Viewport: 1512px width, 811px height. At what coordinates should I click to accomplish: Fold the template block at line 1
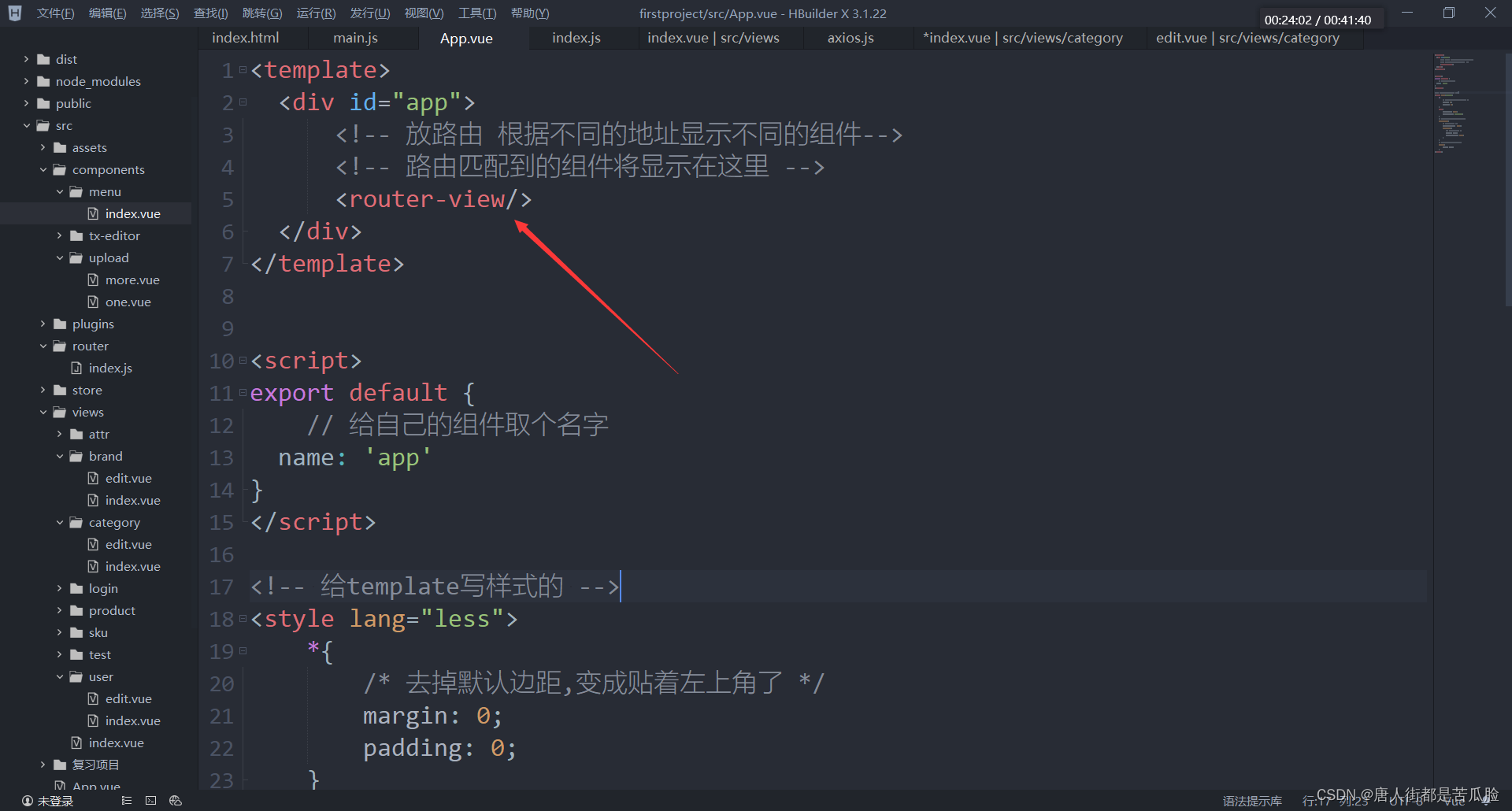tap(243, 70)
